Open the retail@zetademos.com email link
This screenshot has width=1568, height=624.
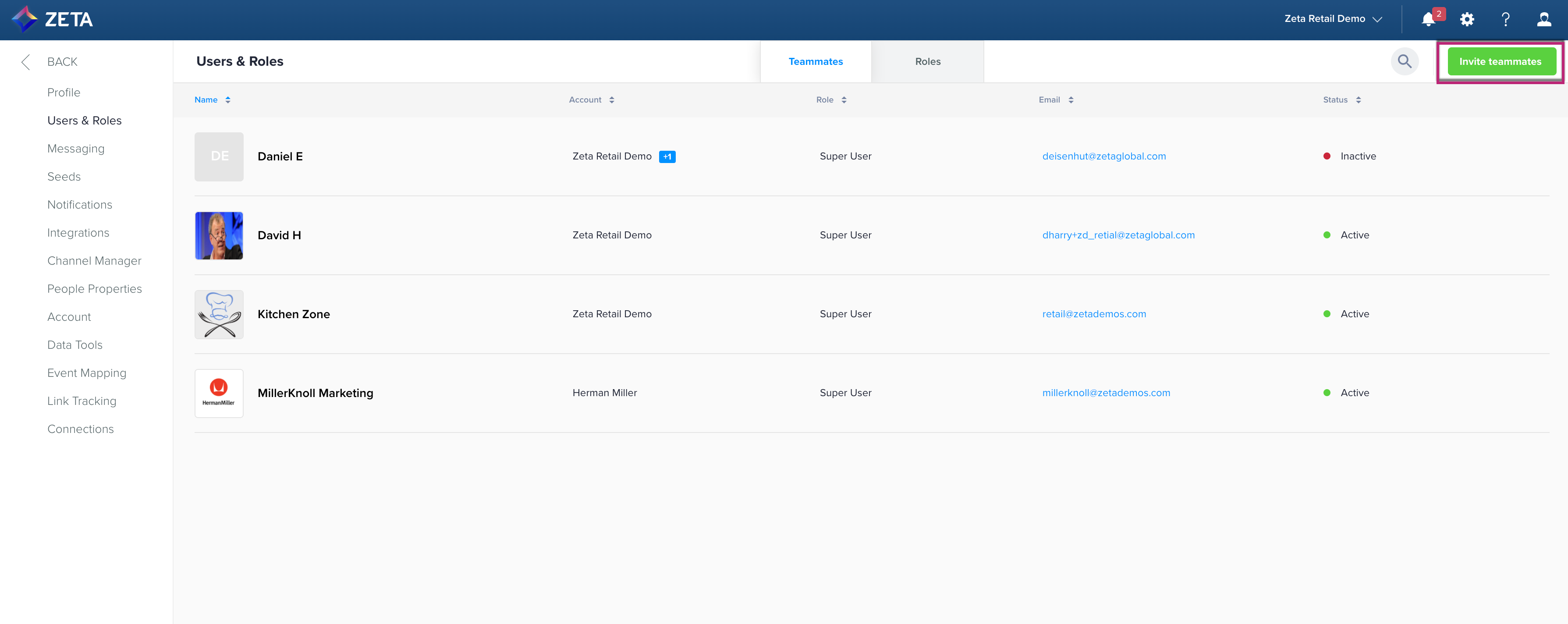[1094, 314]
